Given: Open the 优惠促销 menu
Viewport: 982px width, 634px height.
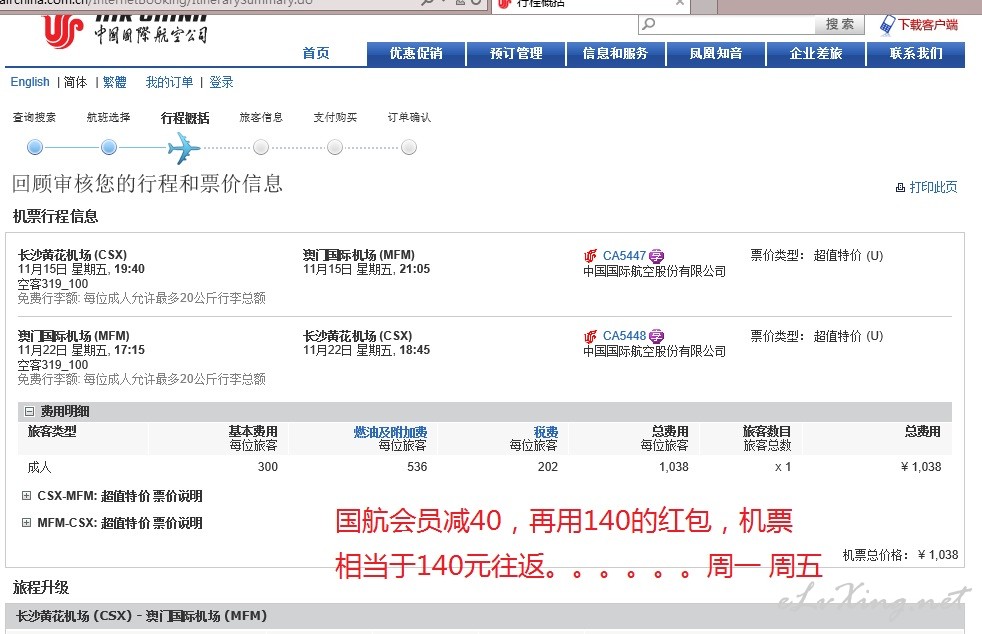Looking at the screenshot, I should (416, 54).
